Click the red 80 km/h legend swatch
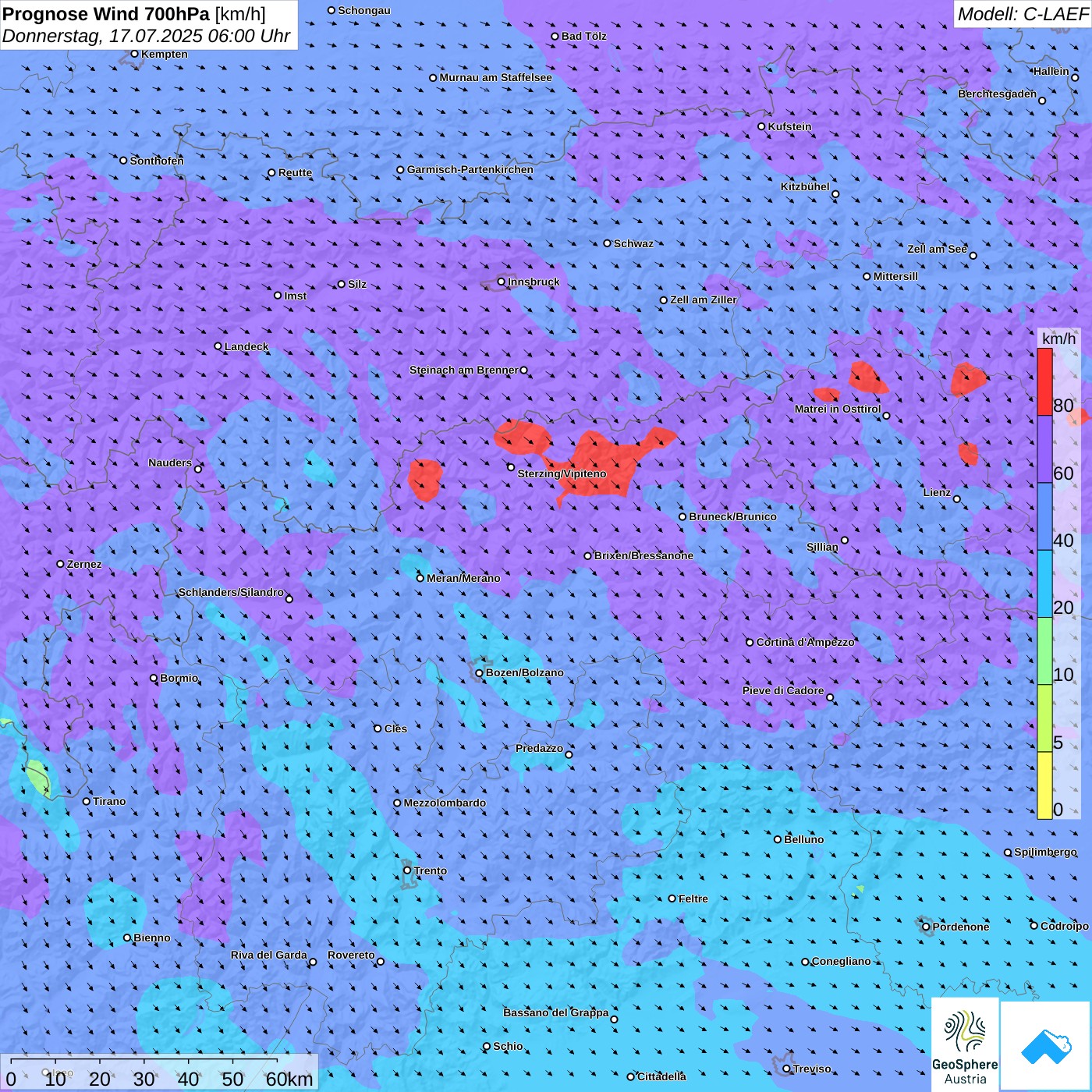This screenshot has height=1092, width=1092. click(1044, 382)
